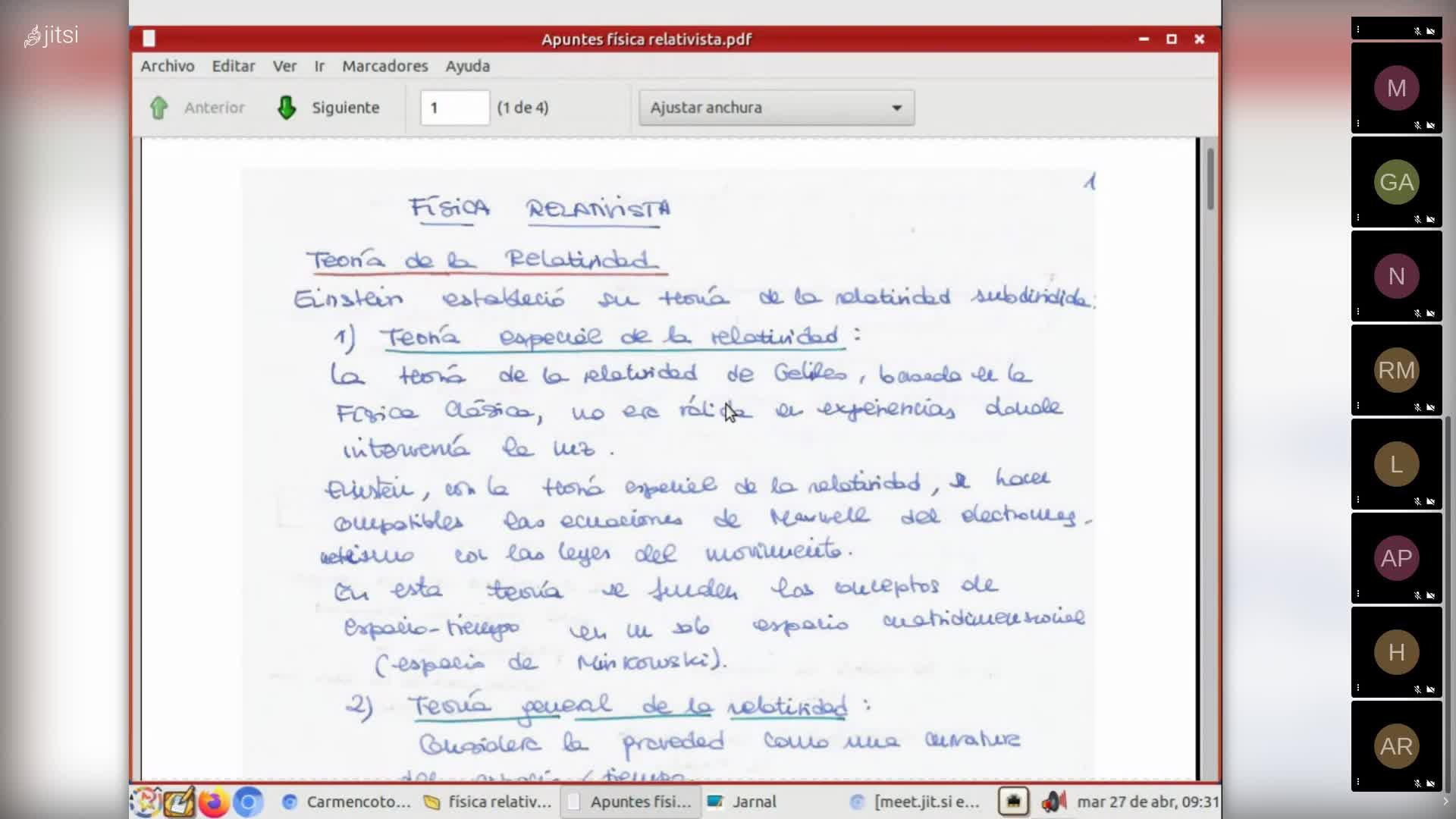Open three-dot menu on GA participant tile
The width and height of the screenshot is (1456, 819).
[x=1358, y=218]
